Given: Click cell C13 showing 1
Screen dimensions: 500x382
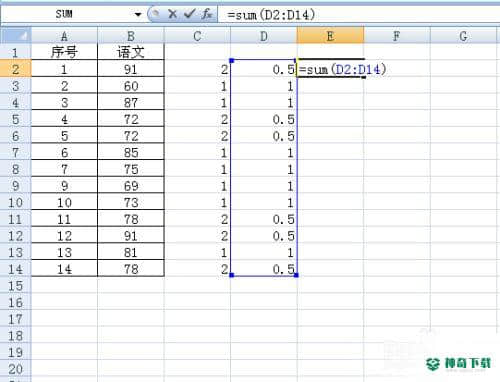Looking at the screenshot, I should point(197,252).
